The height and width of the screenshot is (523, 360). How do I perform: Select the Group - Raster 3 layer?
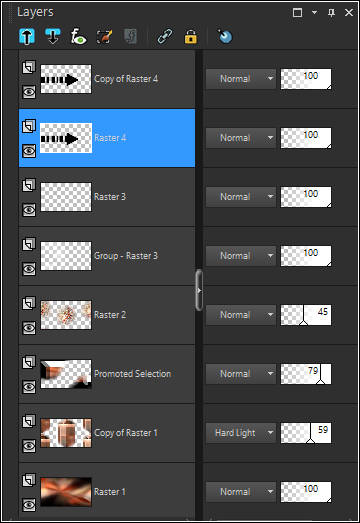[107, 256]
